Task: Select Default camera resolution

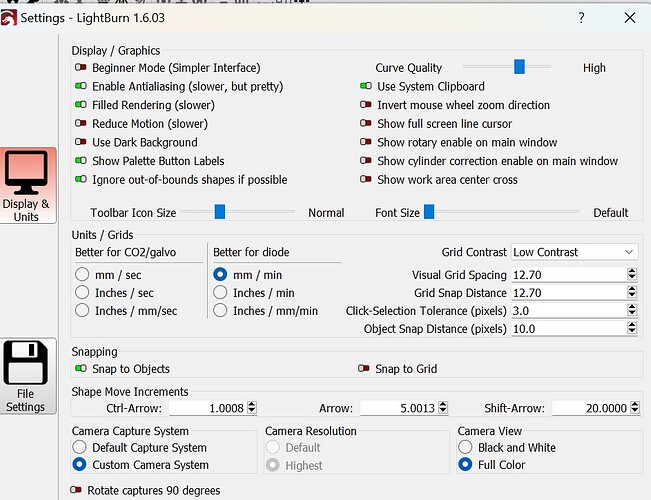Action: (x=273, y=447)
